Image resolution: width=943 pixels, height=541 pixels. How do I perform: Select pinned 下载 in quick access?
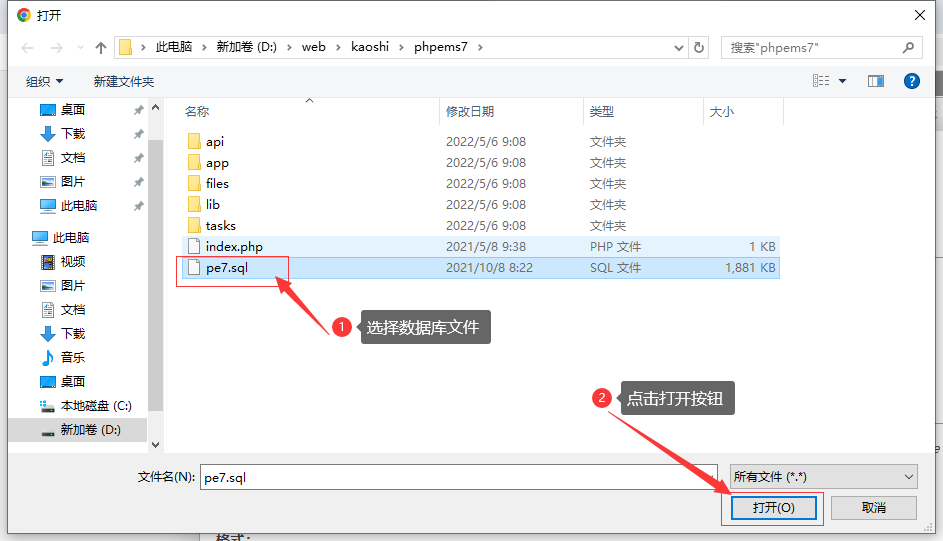click(73, 133)
